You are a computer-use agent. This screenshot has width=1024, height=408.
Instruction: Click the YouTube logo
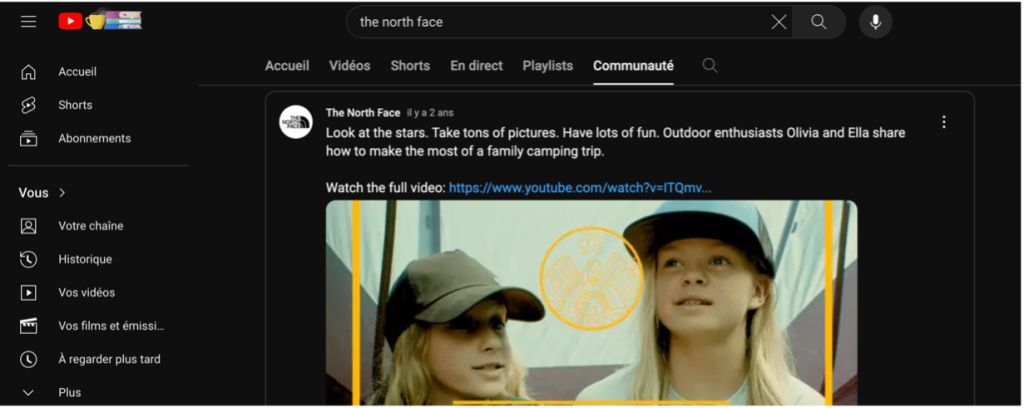[71, 21]
